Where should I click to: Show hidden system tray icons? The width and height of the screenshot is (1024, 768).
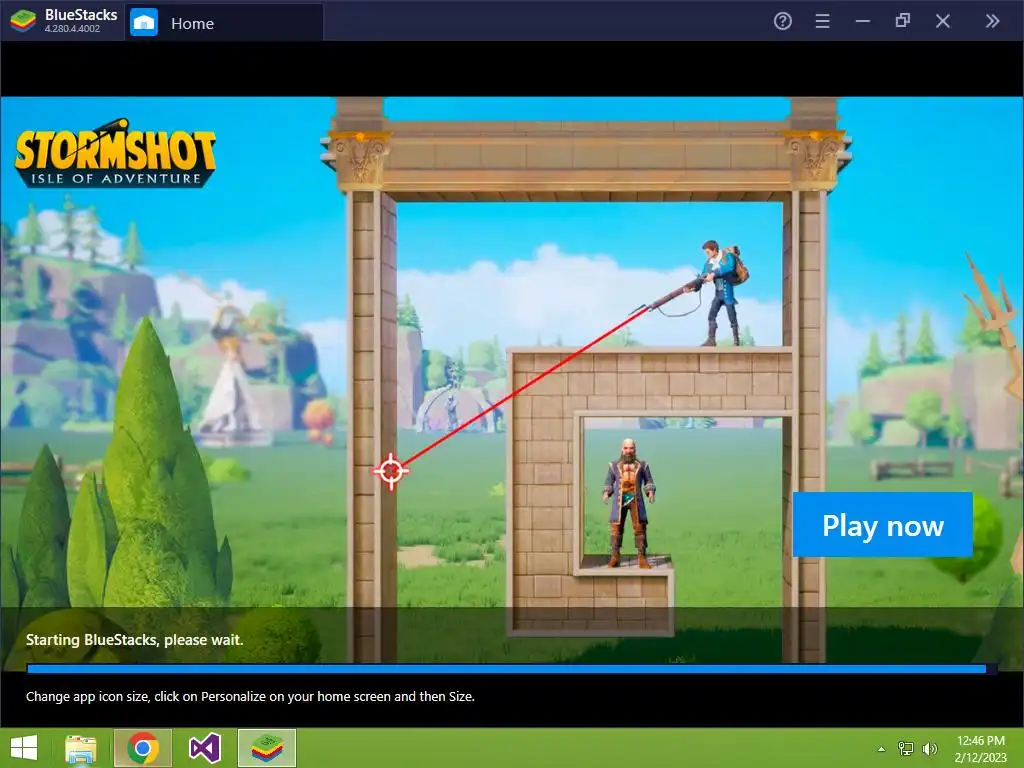[881, 749]
